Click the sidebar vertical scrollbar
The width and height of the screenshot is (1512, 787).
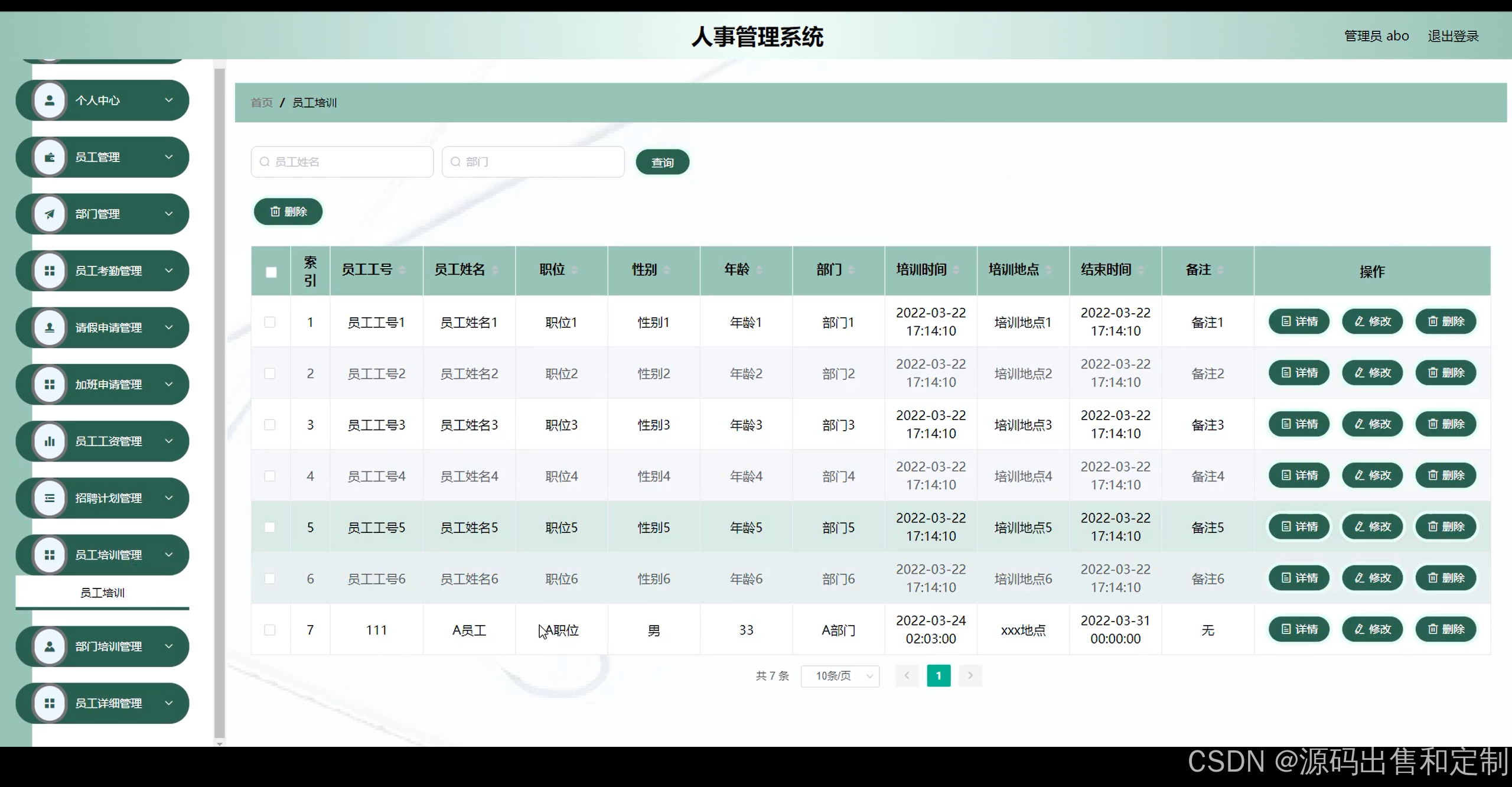tap(220, 402)
